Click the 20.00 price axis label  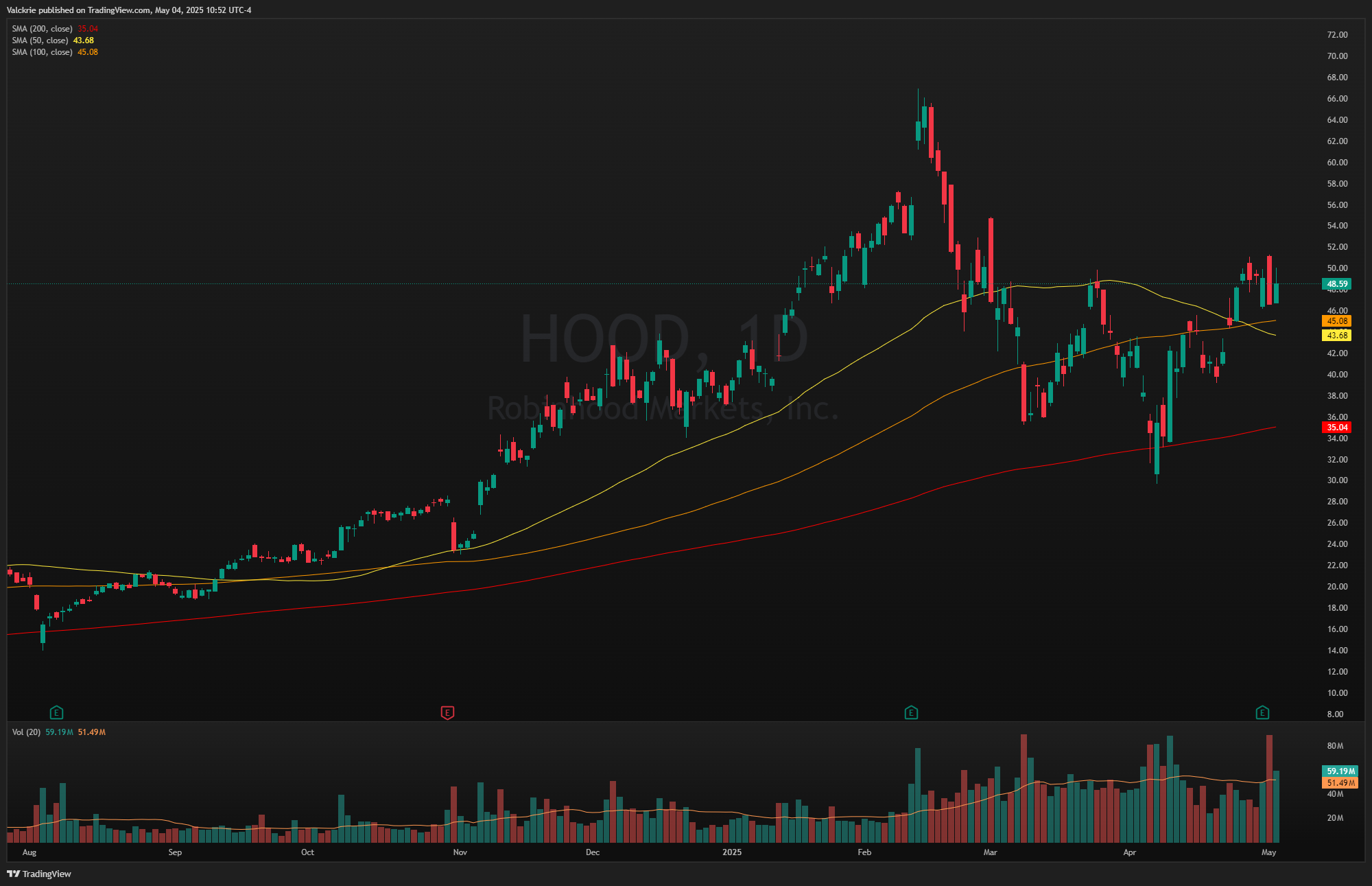pyautogui.click(x=1337, y=587)
